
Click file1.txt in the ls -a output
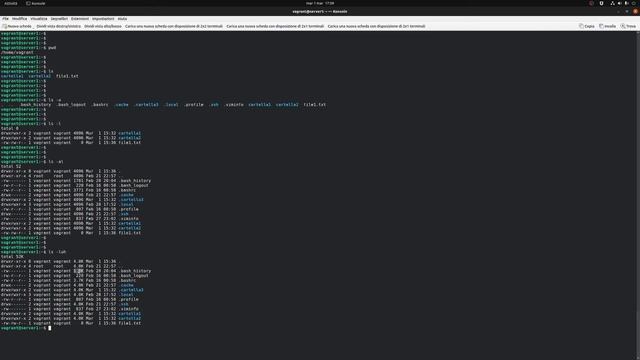coord(315,105)
